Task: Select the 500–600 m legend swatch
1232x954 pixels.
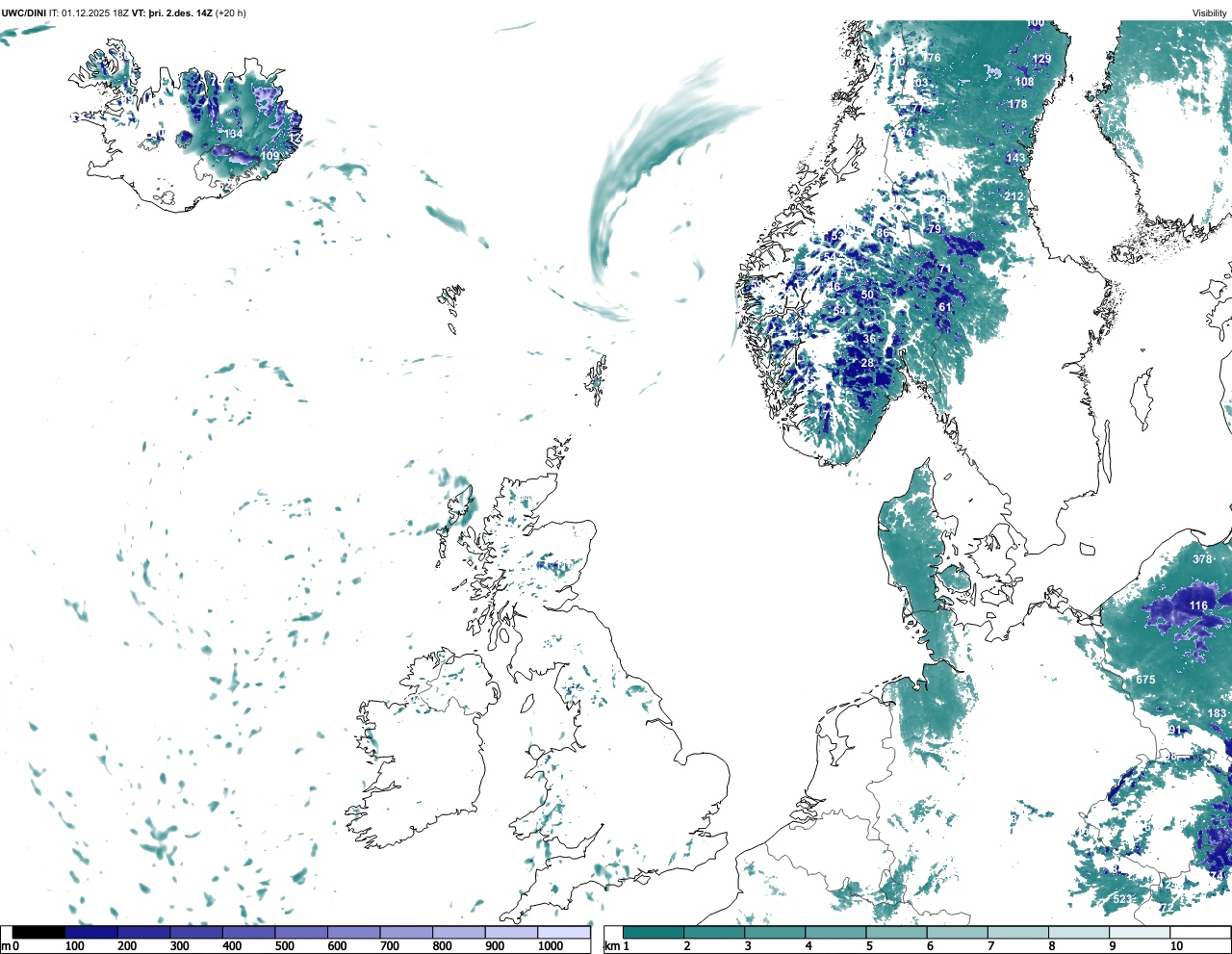Action: tap(301, 932)
